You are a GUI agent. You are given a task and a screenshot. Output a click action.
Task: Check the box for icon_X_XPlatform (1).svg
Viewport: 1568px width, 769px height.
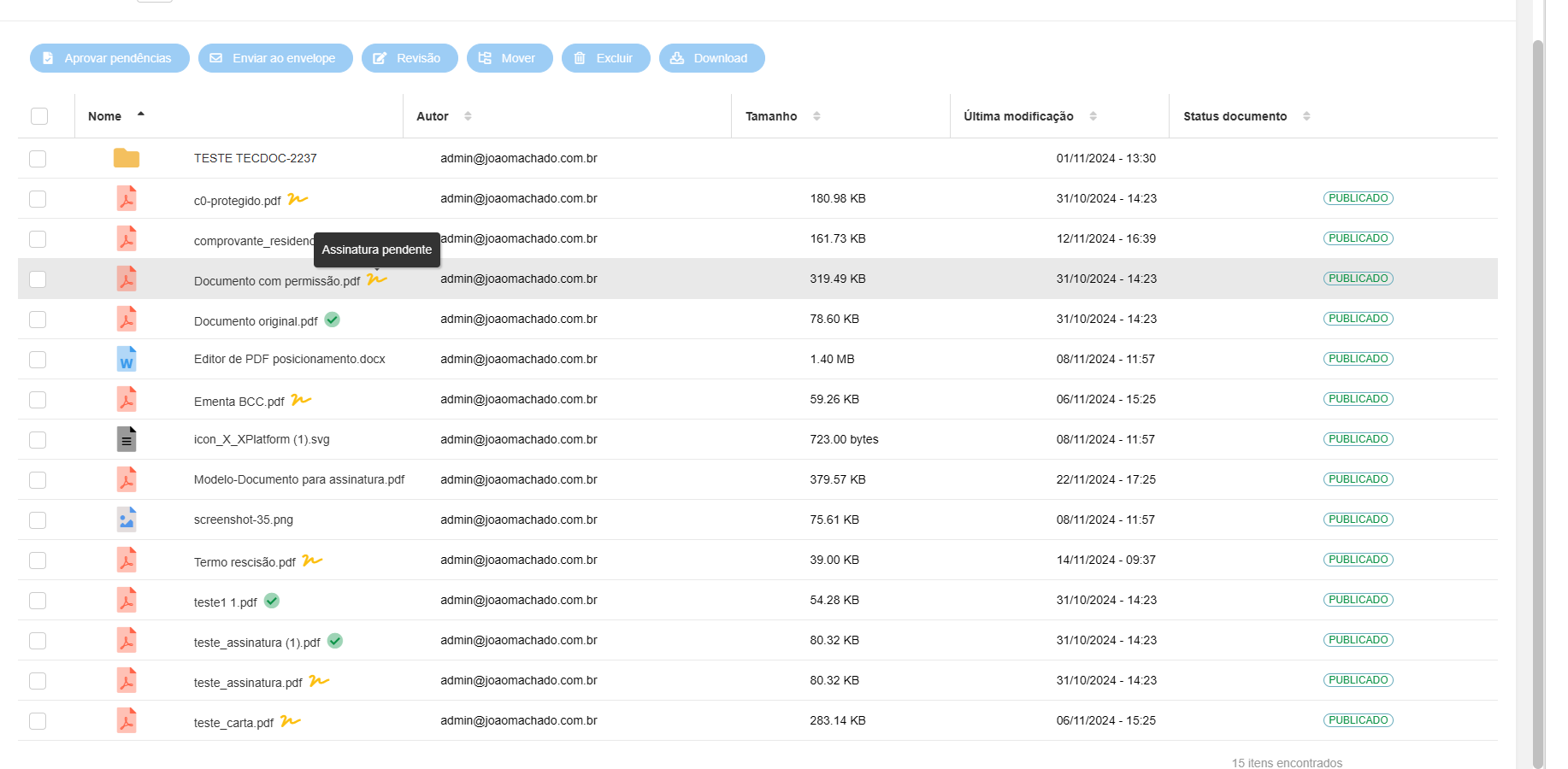pos(38,440)
